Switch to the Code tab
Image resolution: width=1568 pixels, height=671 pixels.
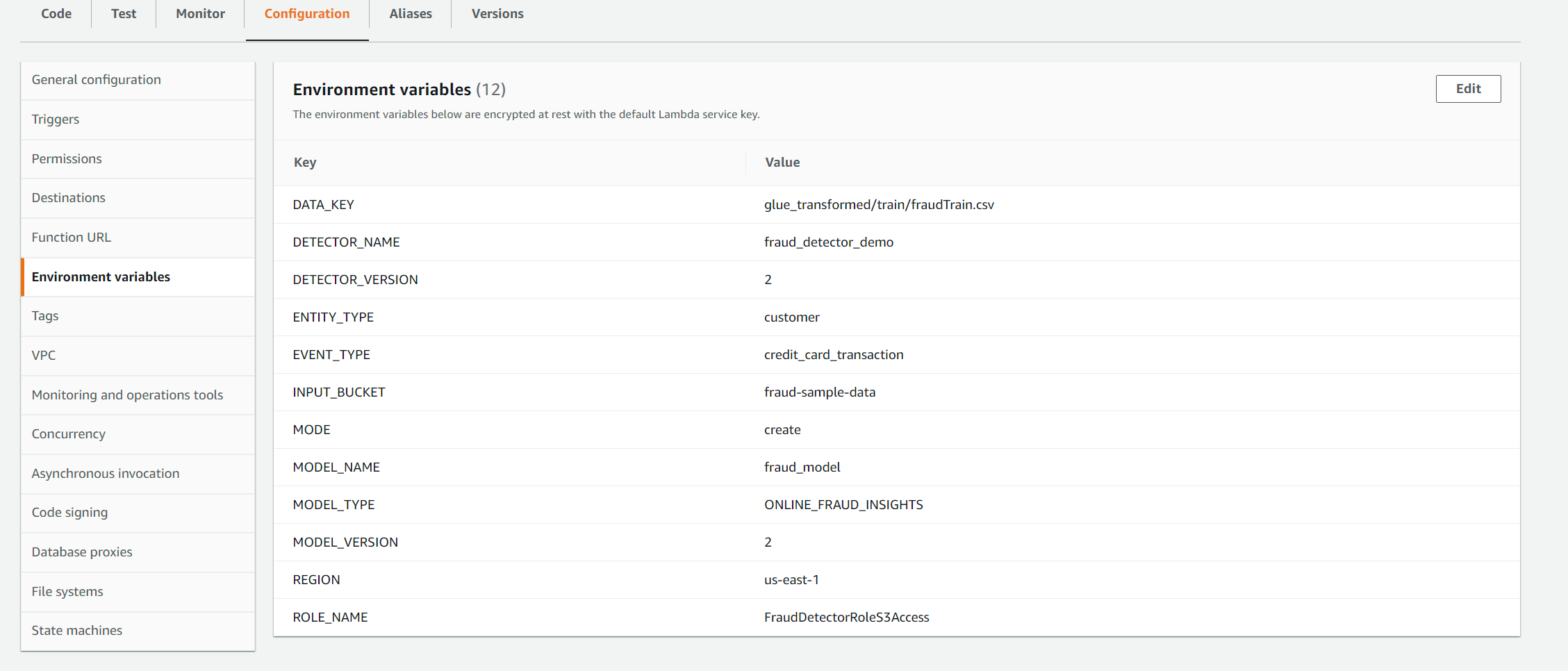[x=56, y=14]
